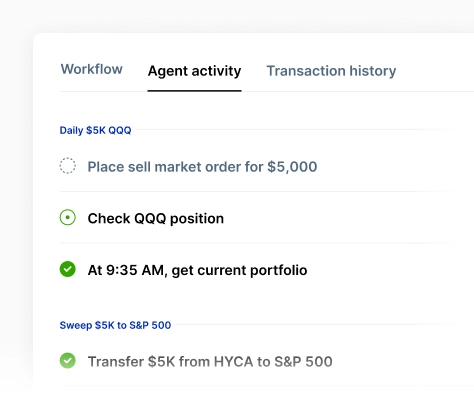
Task: Click the underline indicator beneath Agent activity
Action: pos(194,90)
